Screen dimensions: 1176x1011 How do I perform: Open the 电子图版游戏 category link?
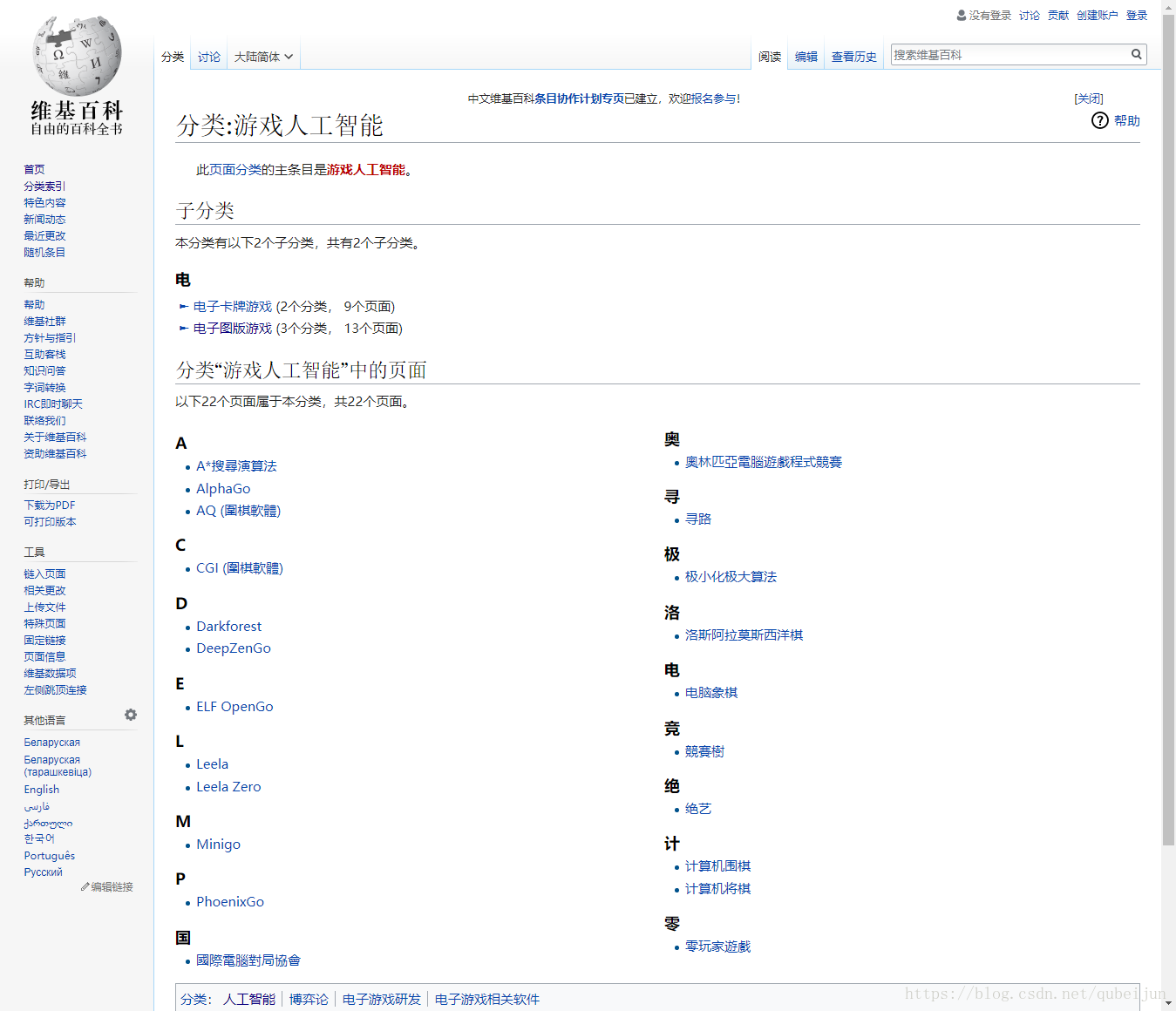tap(233, 329)
